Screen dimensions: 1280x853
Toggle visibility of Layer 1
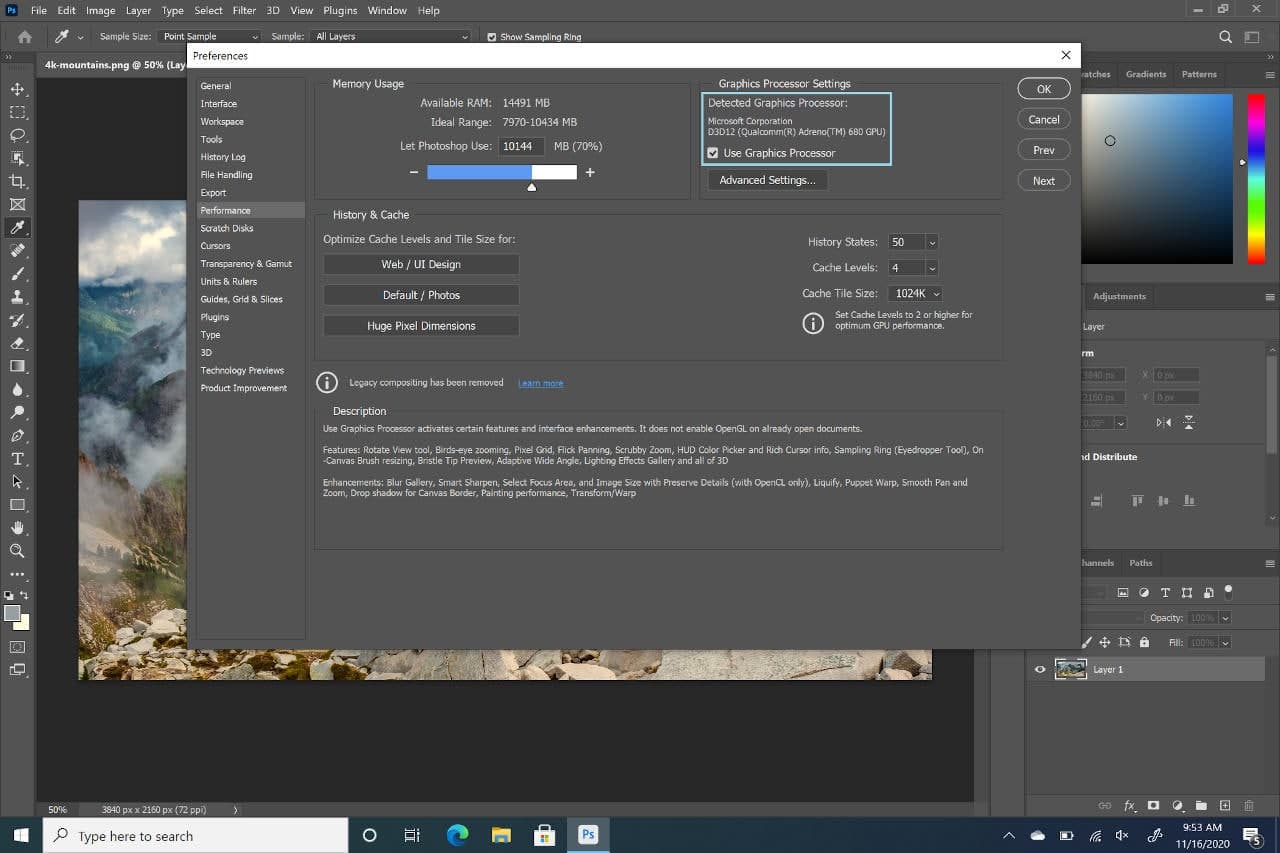[1040, 669]
